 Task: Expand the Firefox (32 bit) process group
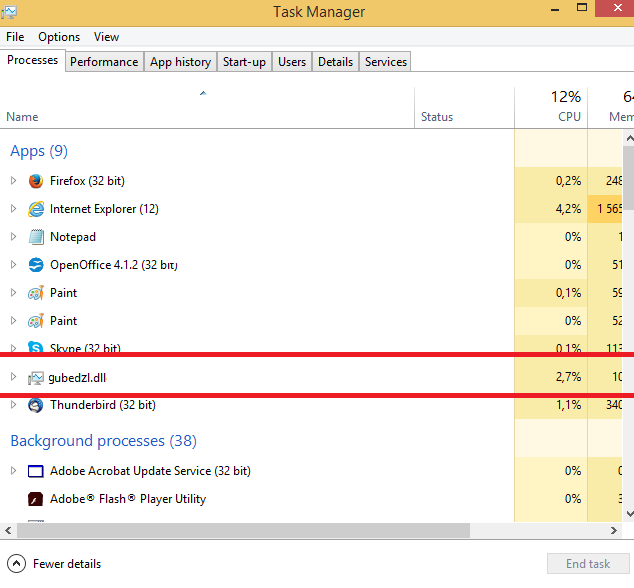pos(13,180)
